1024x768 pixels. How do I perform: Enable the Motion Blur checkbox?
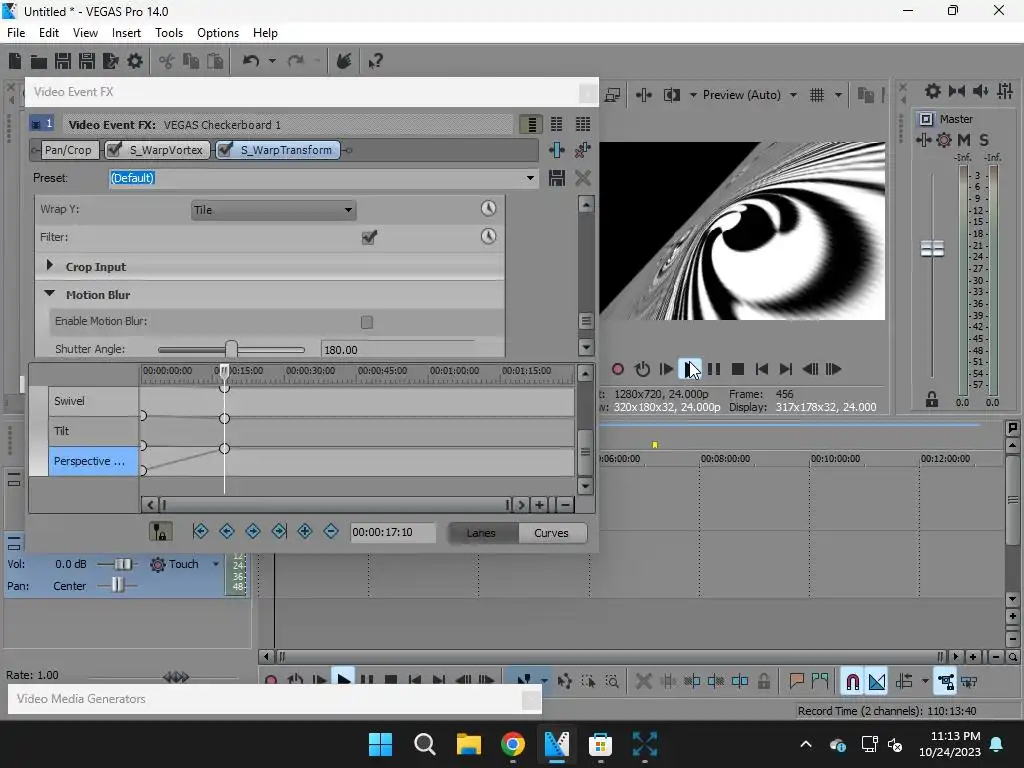point(367,322)
